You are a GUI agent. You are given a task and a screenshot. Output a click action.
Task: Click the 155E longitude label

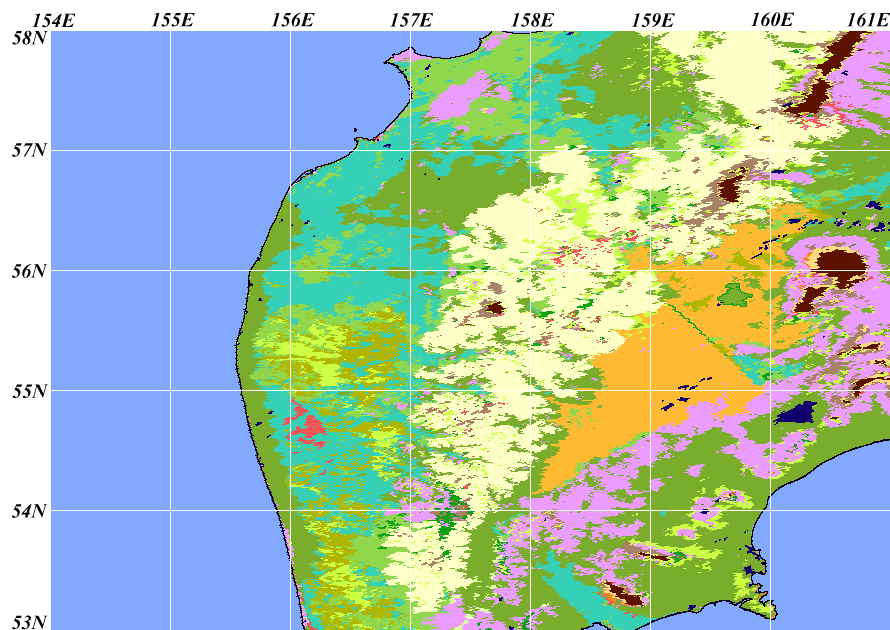[173, 20]
